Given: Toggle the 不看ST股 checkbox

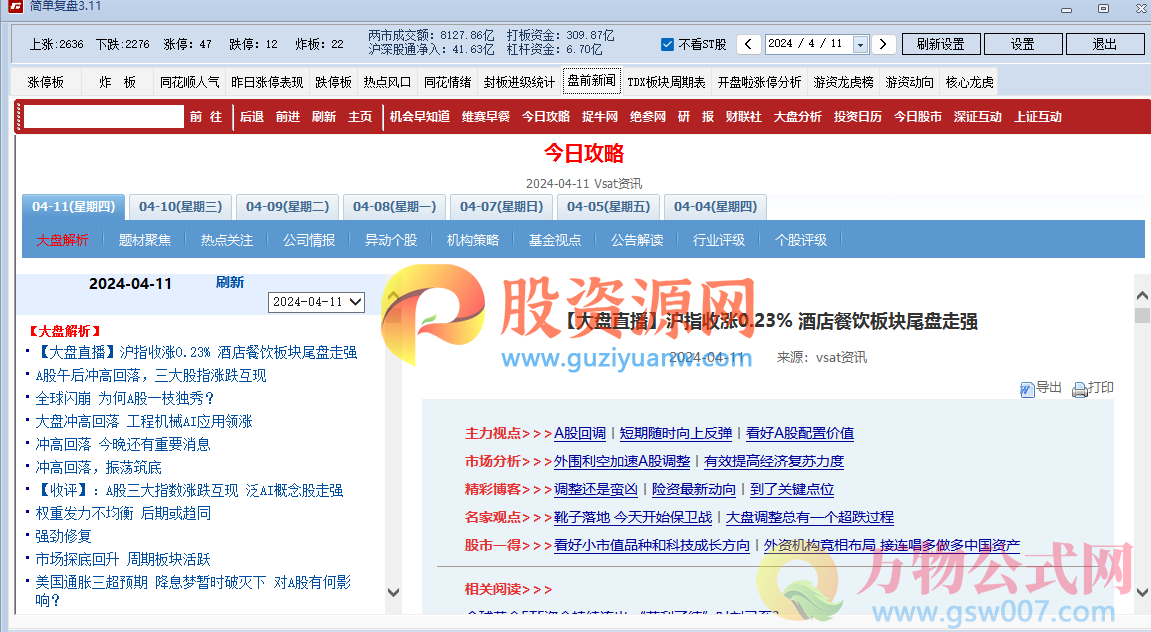Looking at the screenshot, I should [667, 44].
